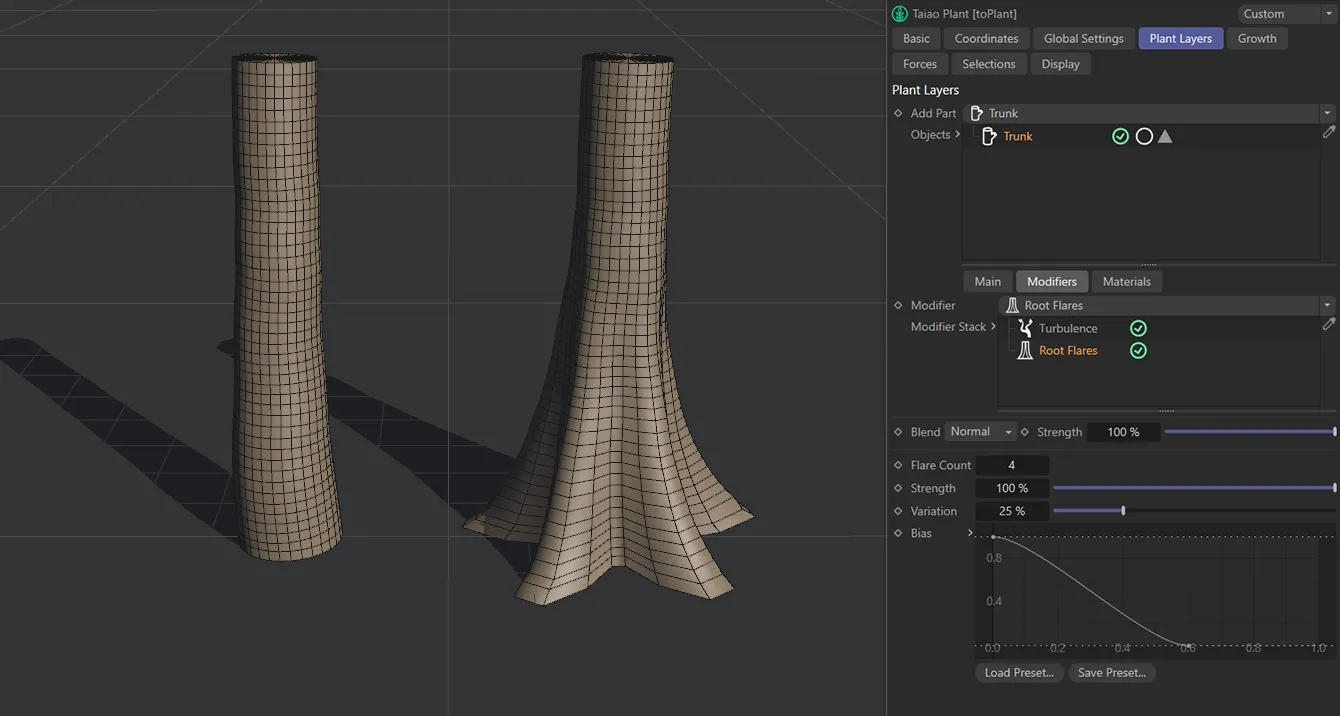
Task: Open the Blend mode dropdown showing Normal
Action: [x=980, y=431]
